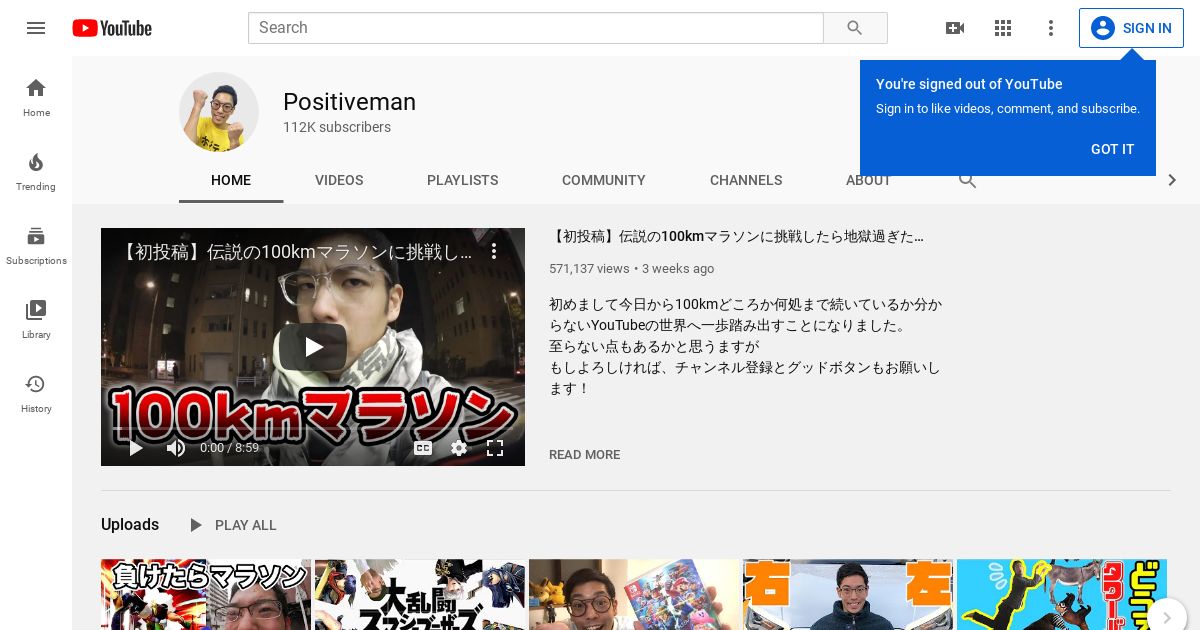The image size is (1200, 630).
Task: Open the Uploads section heading
Action: 130,525
